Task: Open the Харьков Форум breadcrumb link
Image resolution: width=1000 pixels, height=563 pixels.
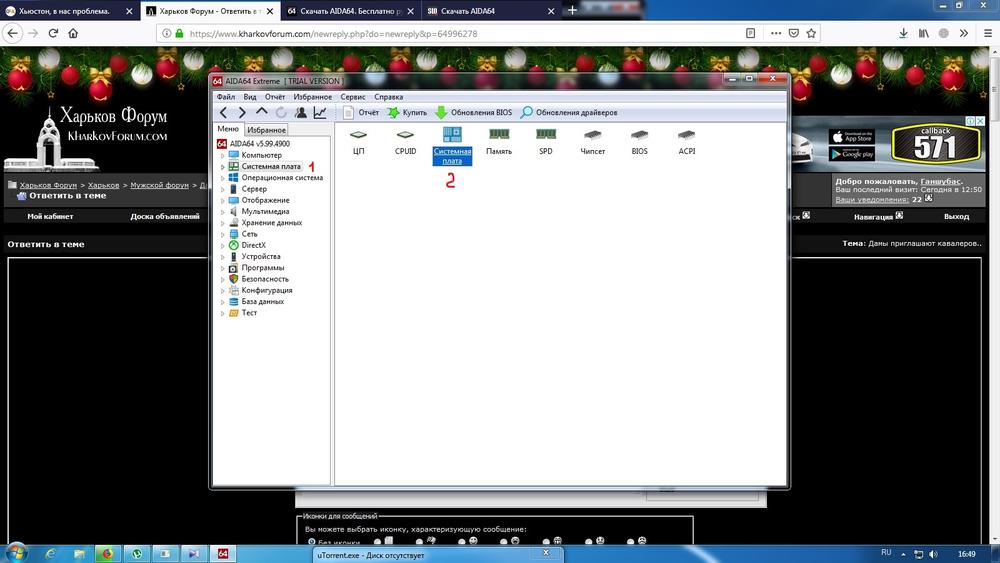Action: 48,185
